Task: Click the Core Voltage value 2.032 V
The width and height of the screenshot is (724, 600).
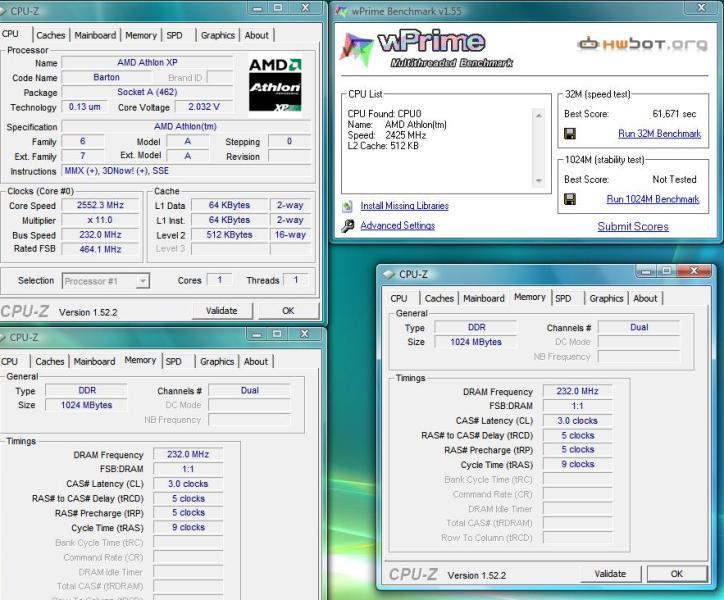Action: 204,107
